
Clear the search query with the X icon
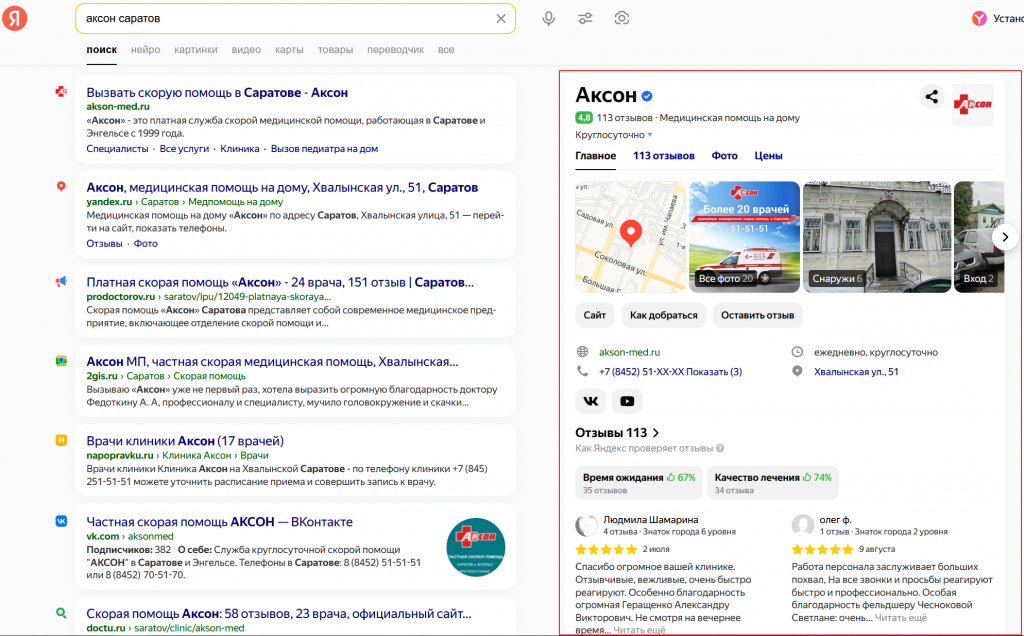tap(501, 18)
